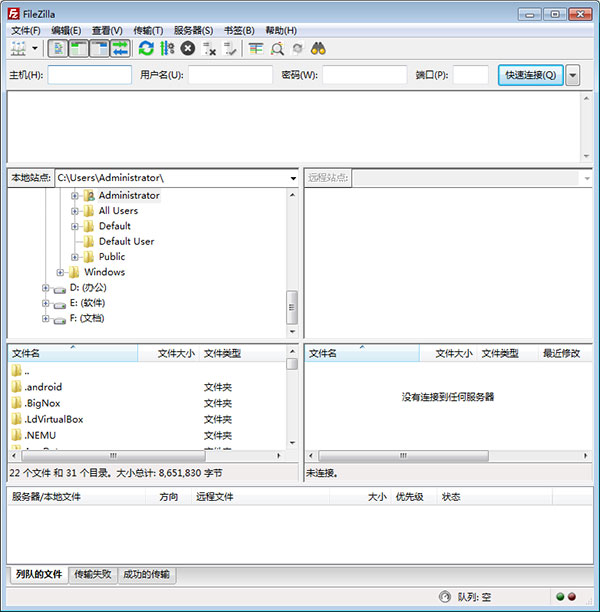600x612 pixels.
Task: Open the local site path dropdown
Action: click(293, 178)
